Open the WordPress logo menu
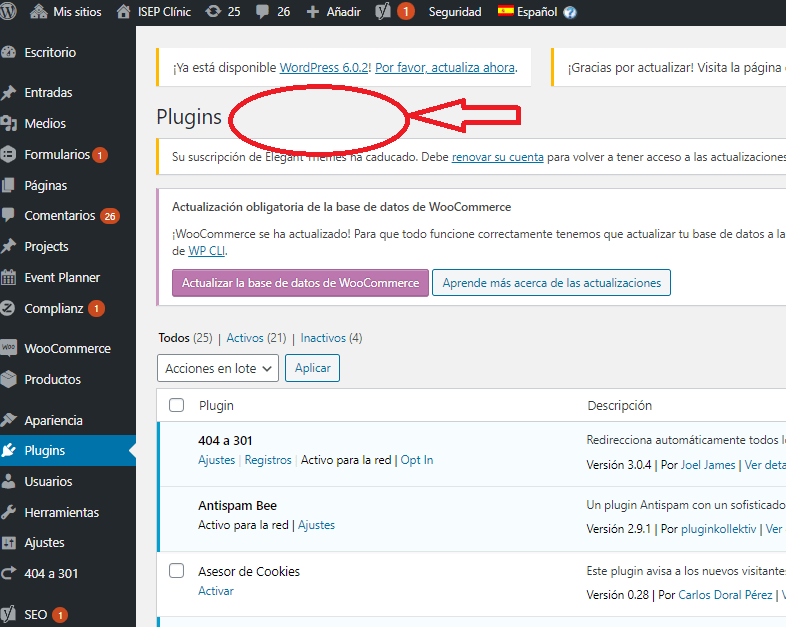This screenshot has height=627, width=786. click(x=8, y=11)
